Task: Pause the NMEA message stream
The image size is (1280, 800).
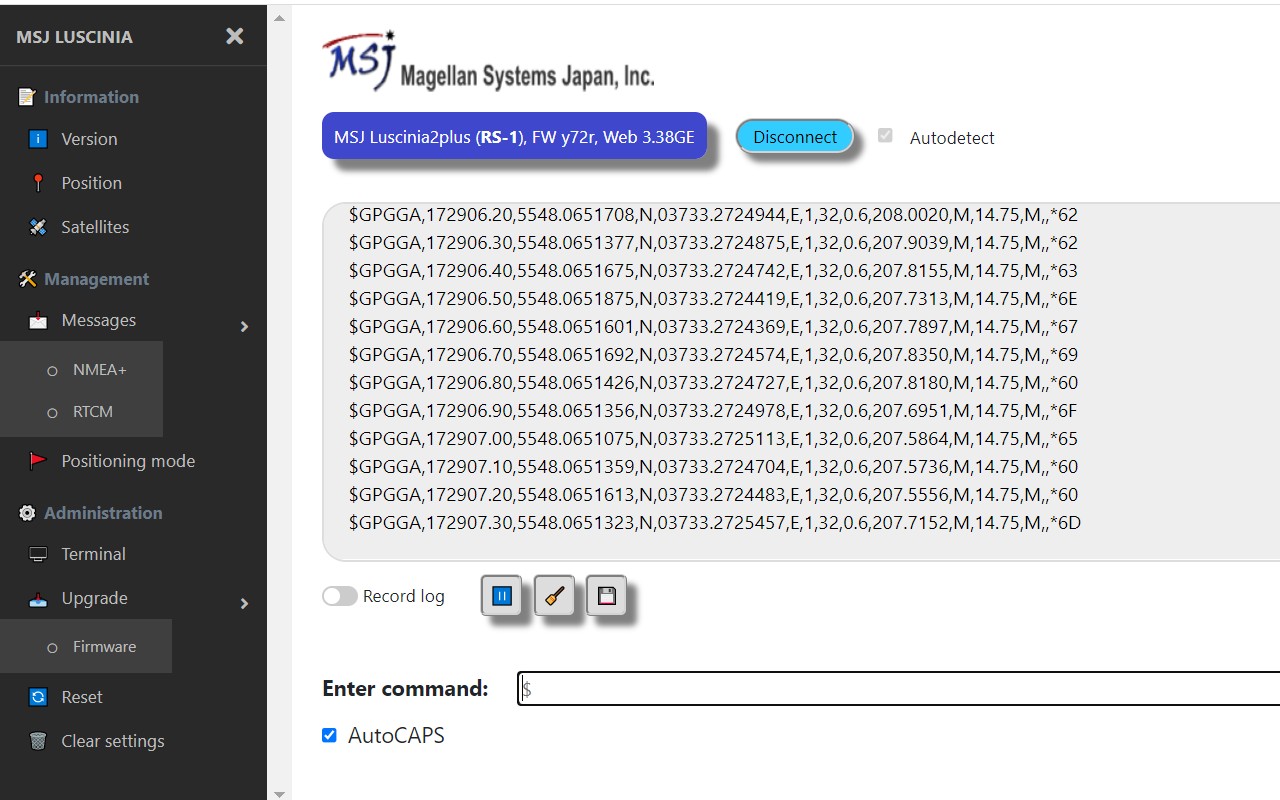Action: pyautogui.click(x=501, y=595)
